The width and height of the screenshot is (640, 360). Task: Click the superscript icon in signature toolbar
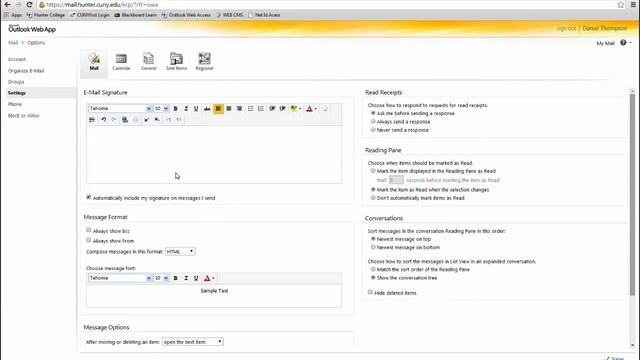coord(146,120)
